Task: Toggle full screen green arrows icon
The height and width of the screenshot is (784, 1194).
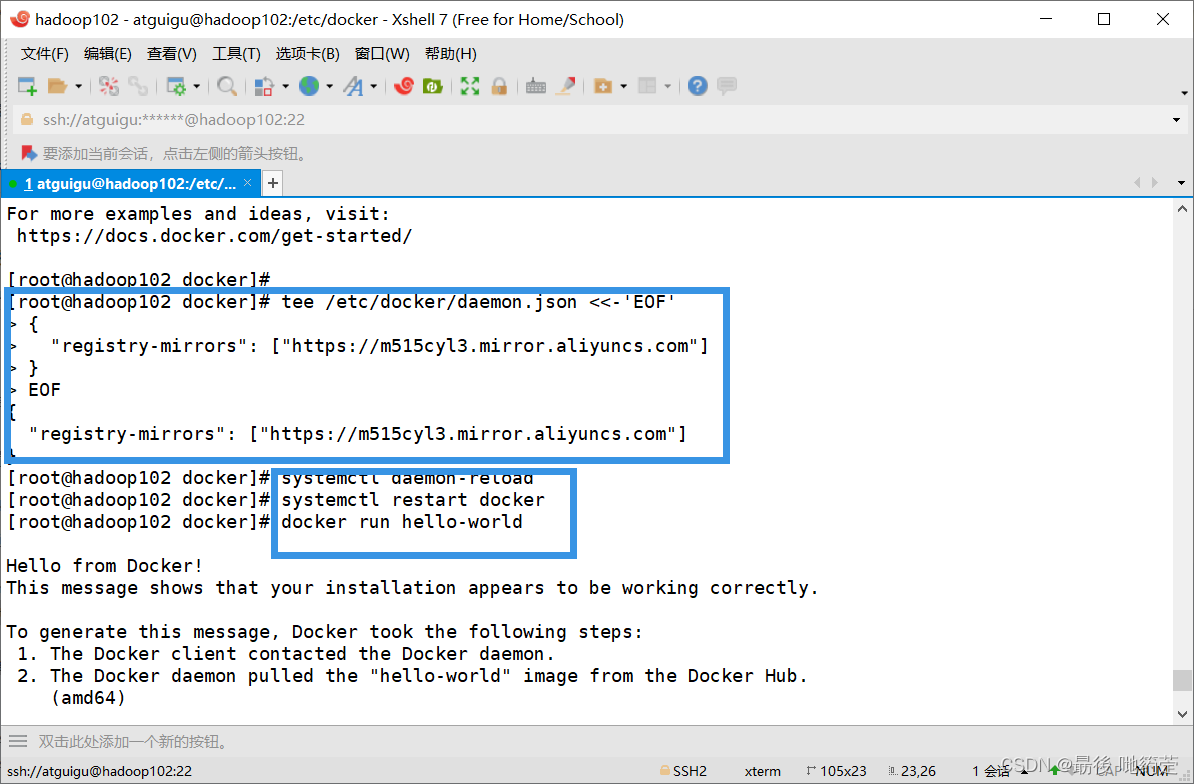Action: 470,86
